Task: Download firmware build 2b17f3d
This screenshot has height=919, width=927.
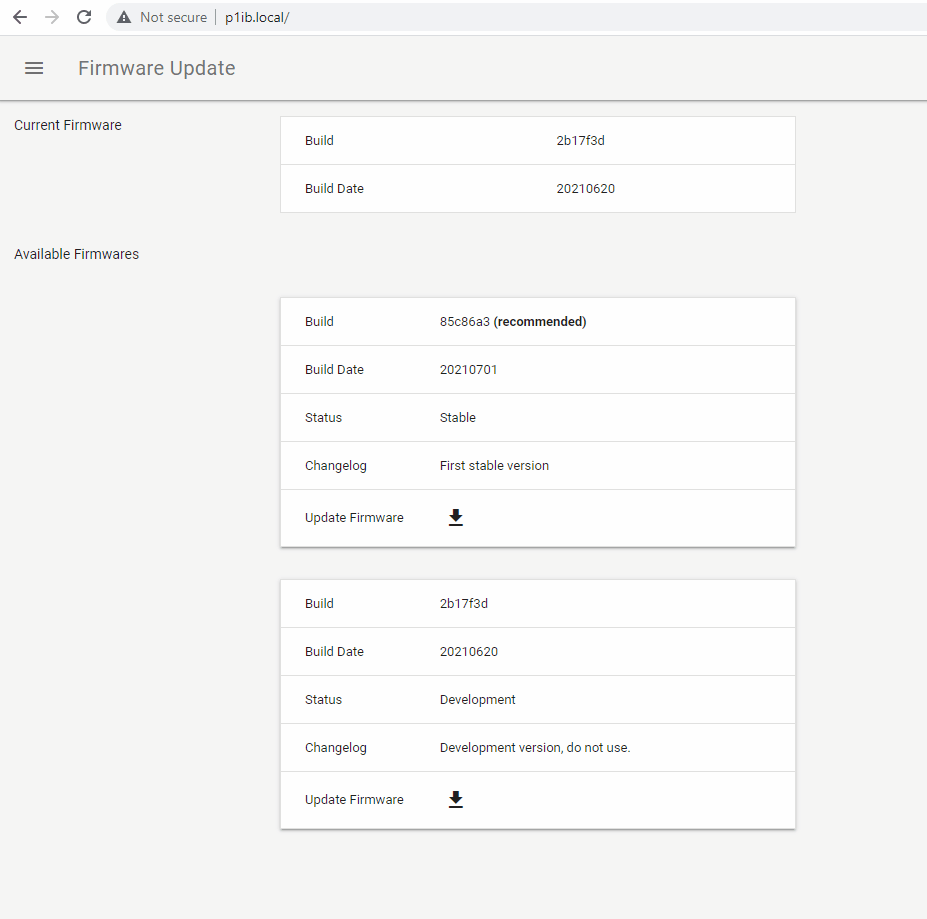Action: coord(455,800)
